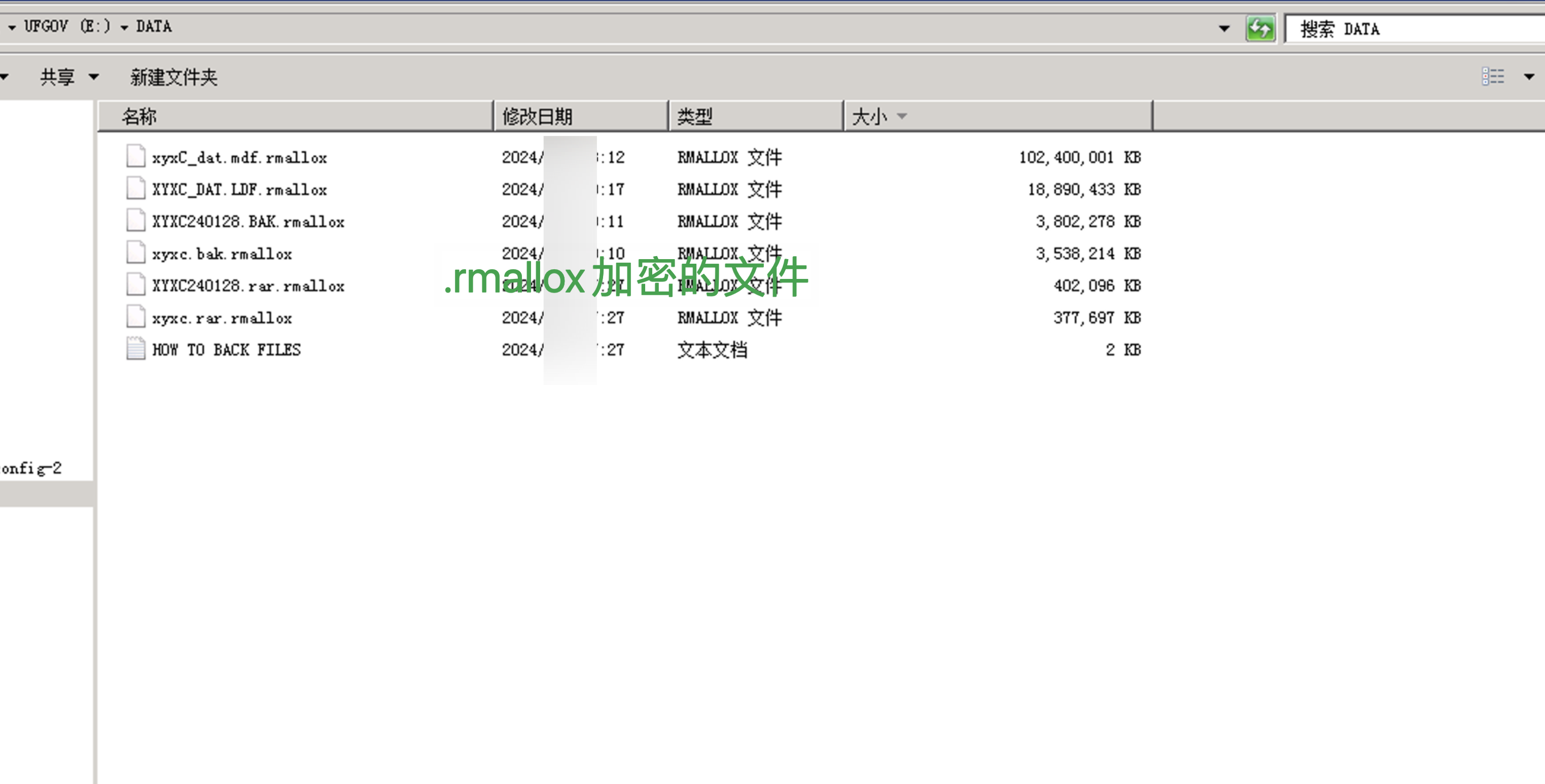The width and height of the screenshot is (1545, 784).
Task: Expand the DATA breadcrumb arrow
Action: pos(124,27)
